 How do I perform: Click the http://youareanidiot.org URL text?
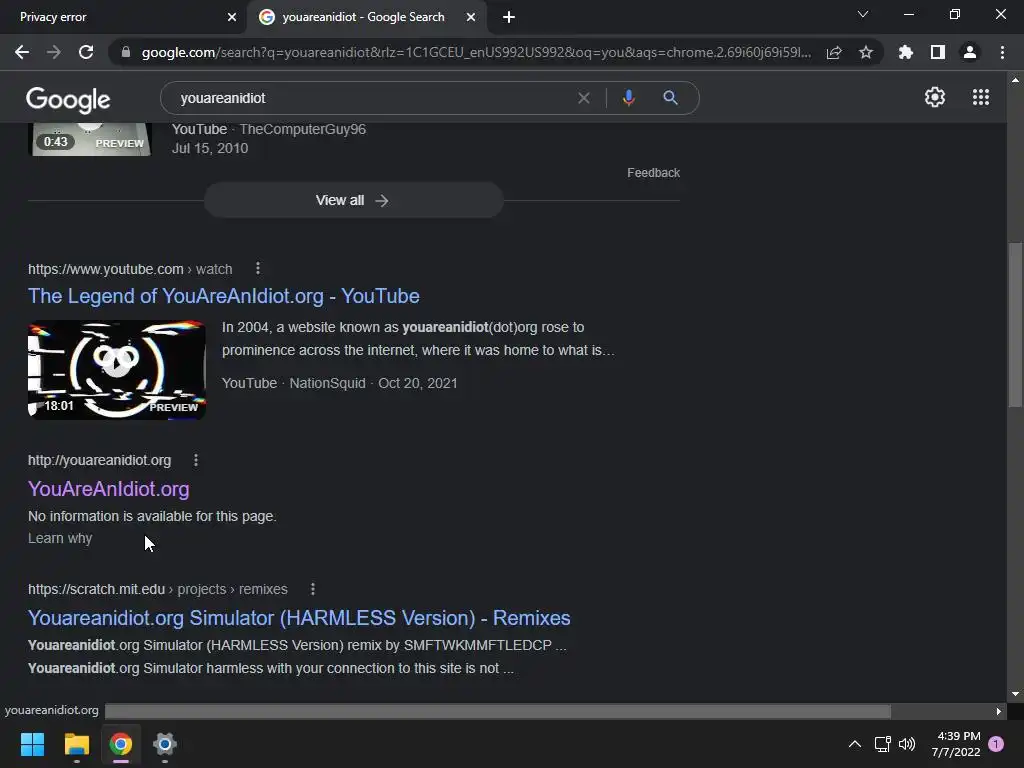click(x=99, y=460)
